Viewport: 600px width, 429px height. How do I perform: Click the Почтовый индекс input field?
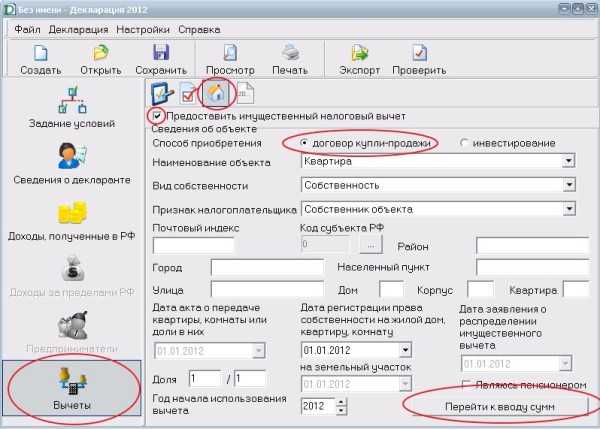(193, 245)
